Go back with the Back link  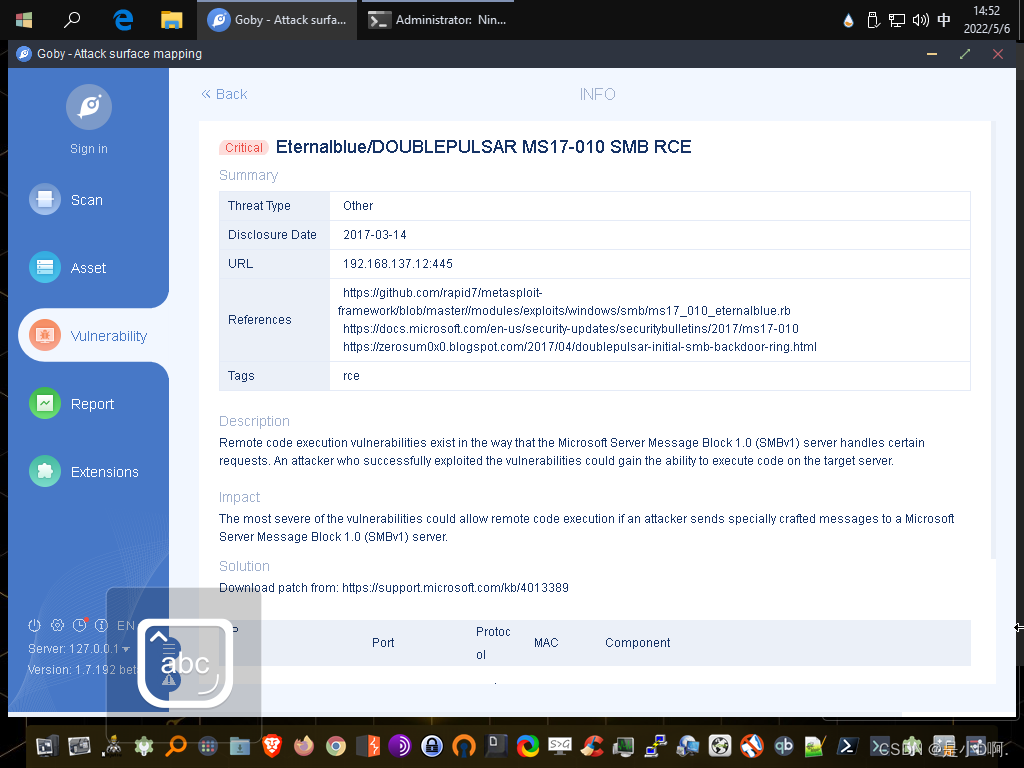click(x=224, y=94)
